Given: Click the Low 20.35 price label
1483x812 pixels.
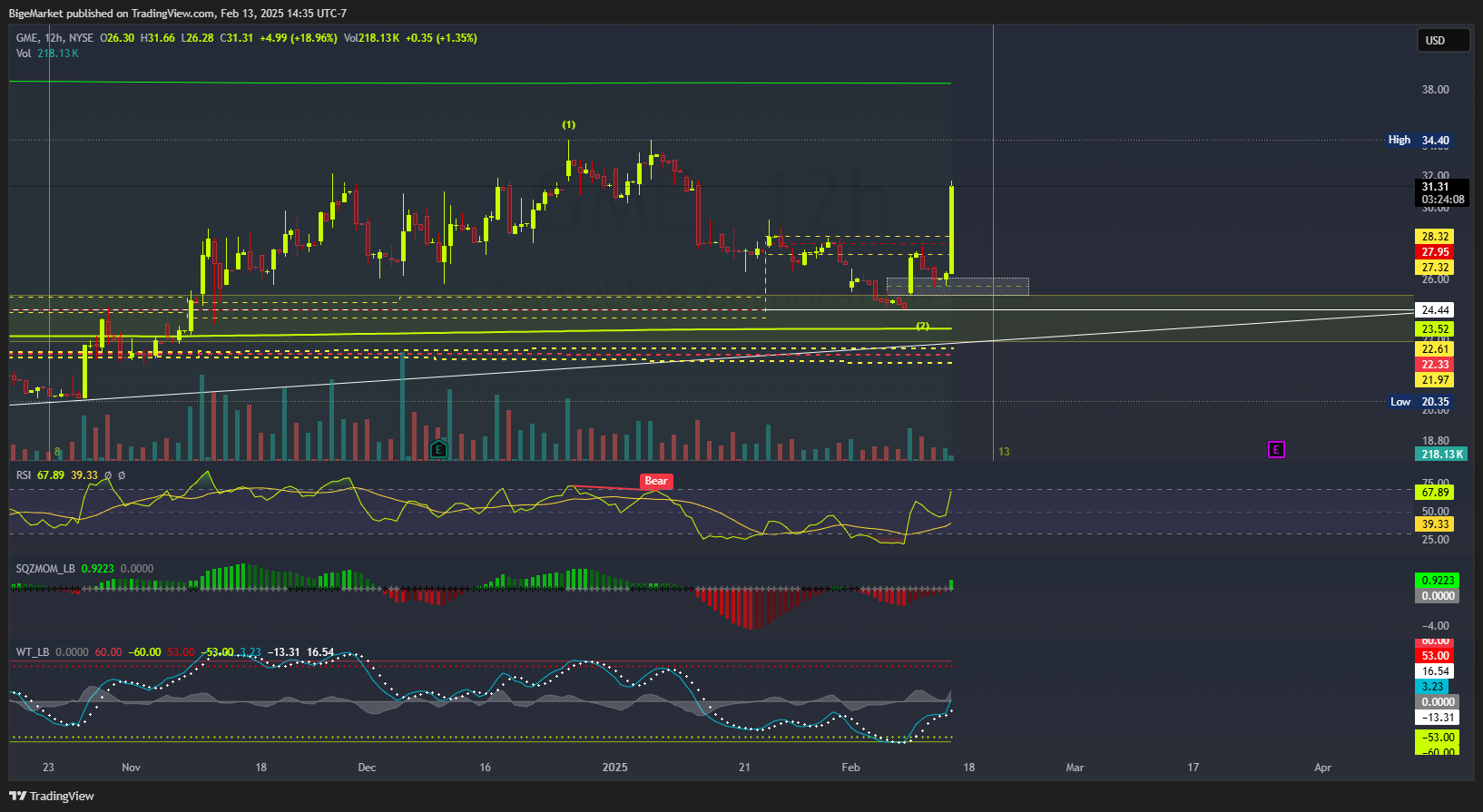Looking at the screenshot, I should (x=1420, y=402).
